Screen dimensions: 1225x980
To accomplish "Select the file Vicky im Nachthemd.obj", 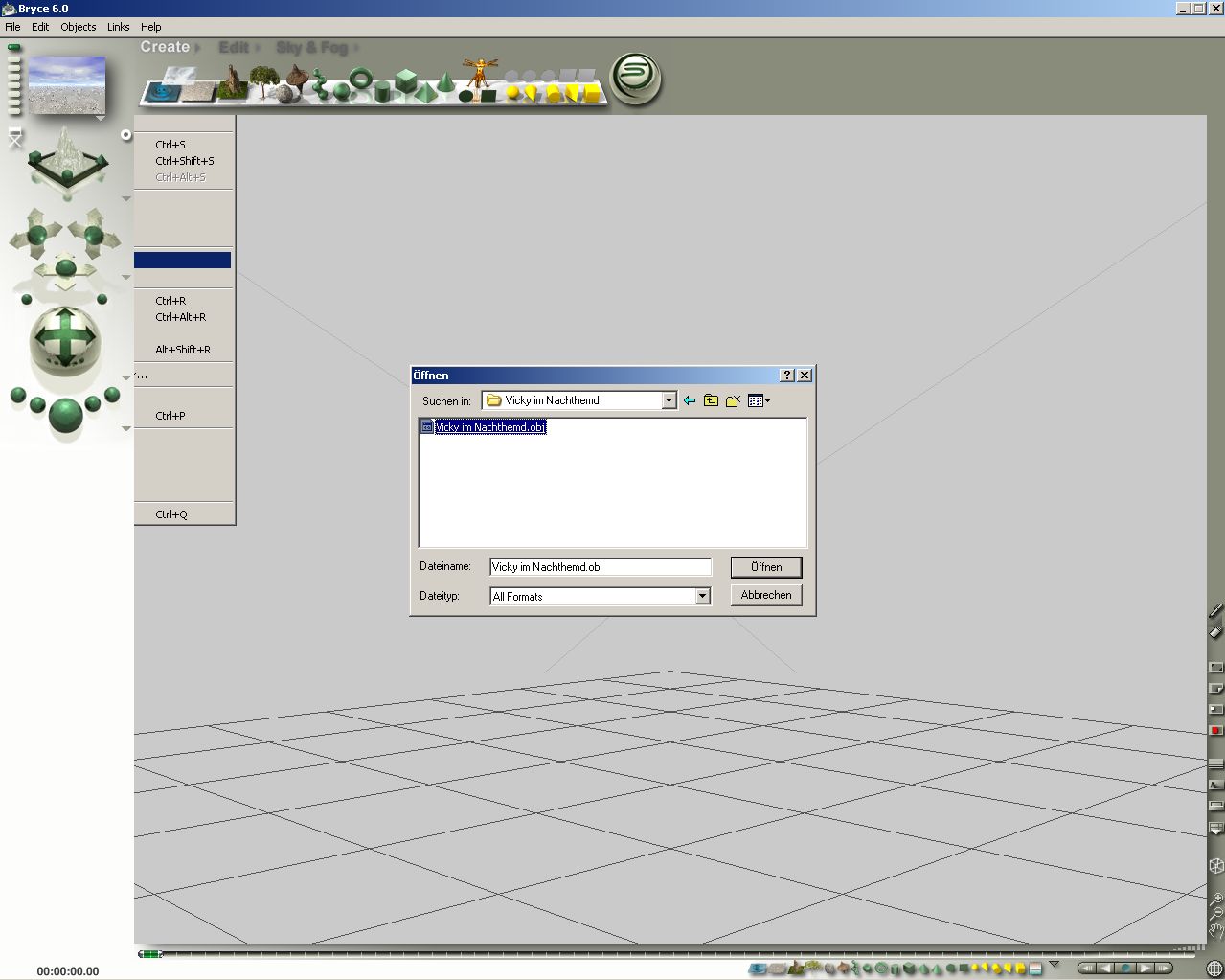I will [x=484, y=427].
